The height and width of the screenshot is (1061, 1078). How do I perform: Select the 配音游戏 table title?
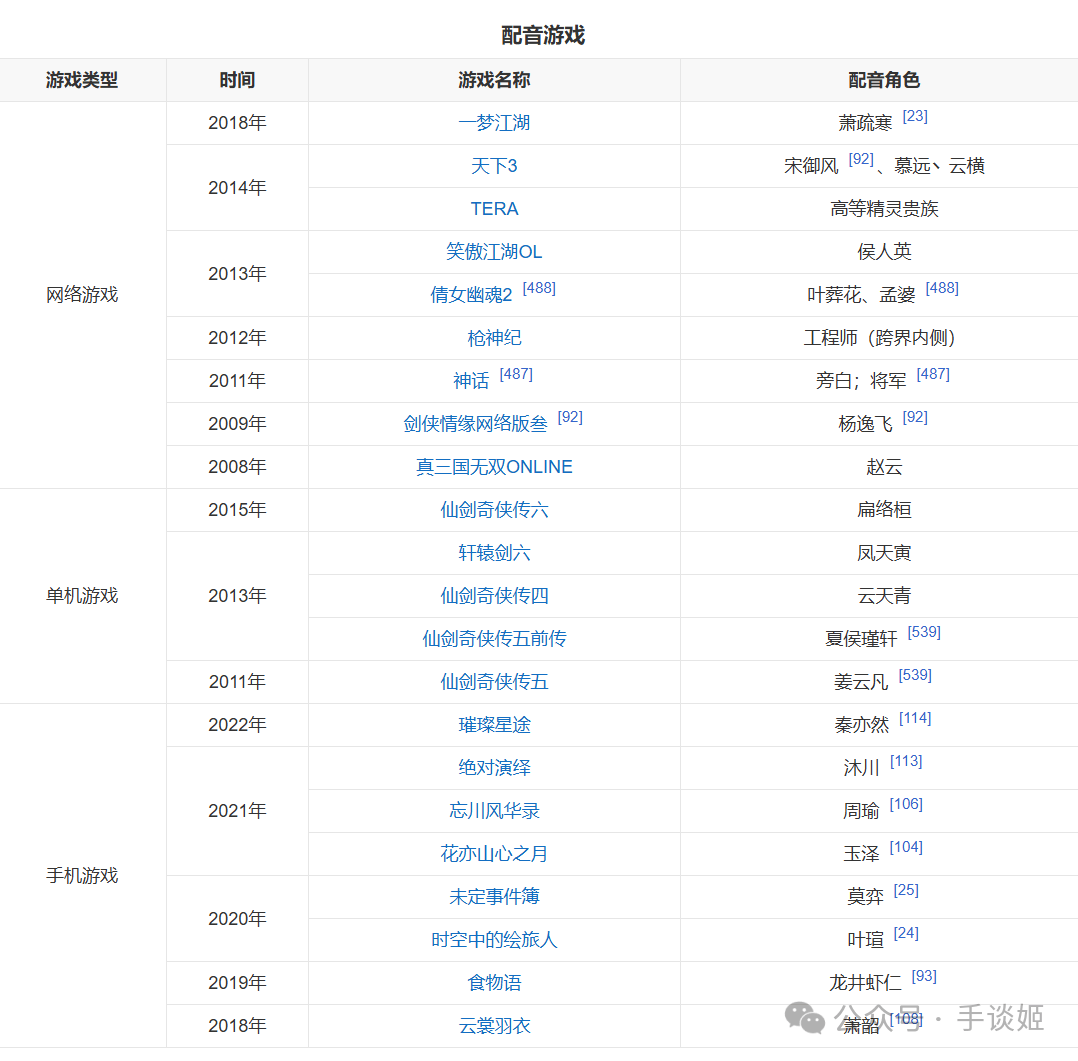[x=542, y=35]
